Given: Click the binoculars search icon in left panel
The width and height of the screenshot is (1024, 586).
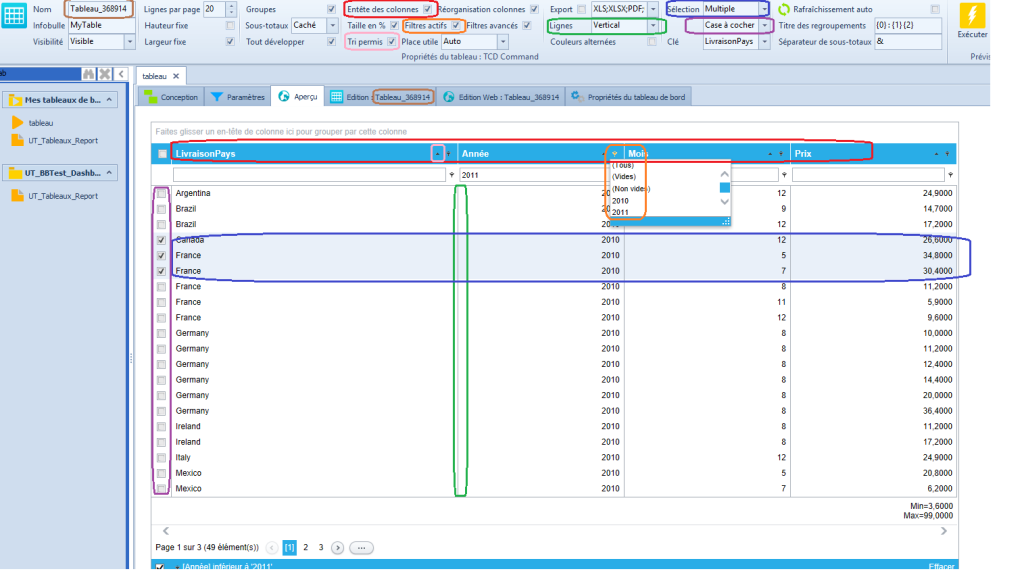Looking at the screenshot, I should tap(88, 74).
